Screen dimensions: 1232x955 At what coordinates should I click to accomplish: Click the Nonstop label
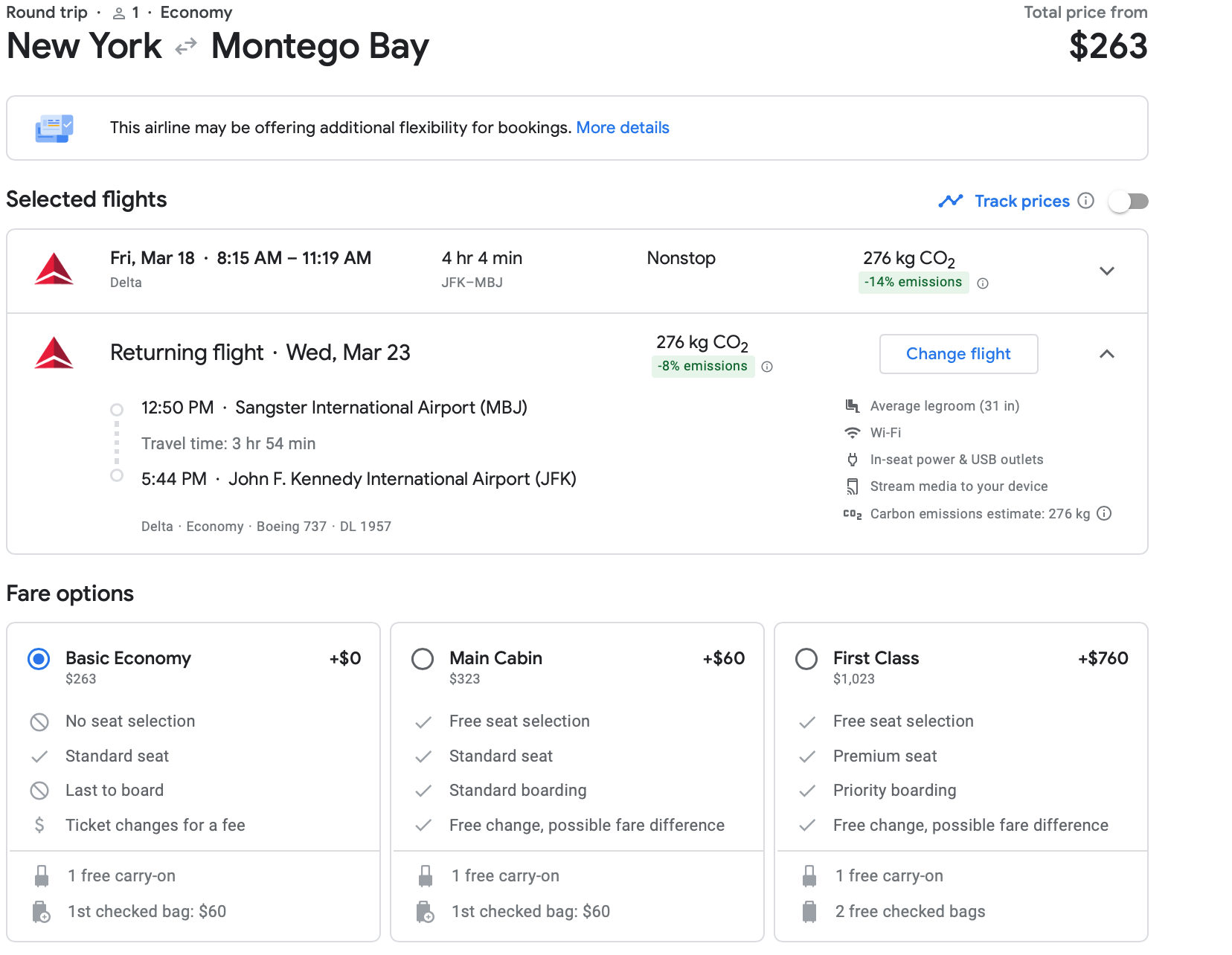click(681, 258)
